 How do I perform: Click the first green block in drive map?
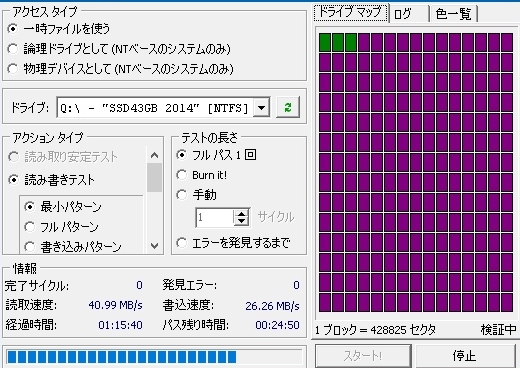(x=325, y=42)
